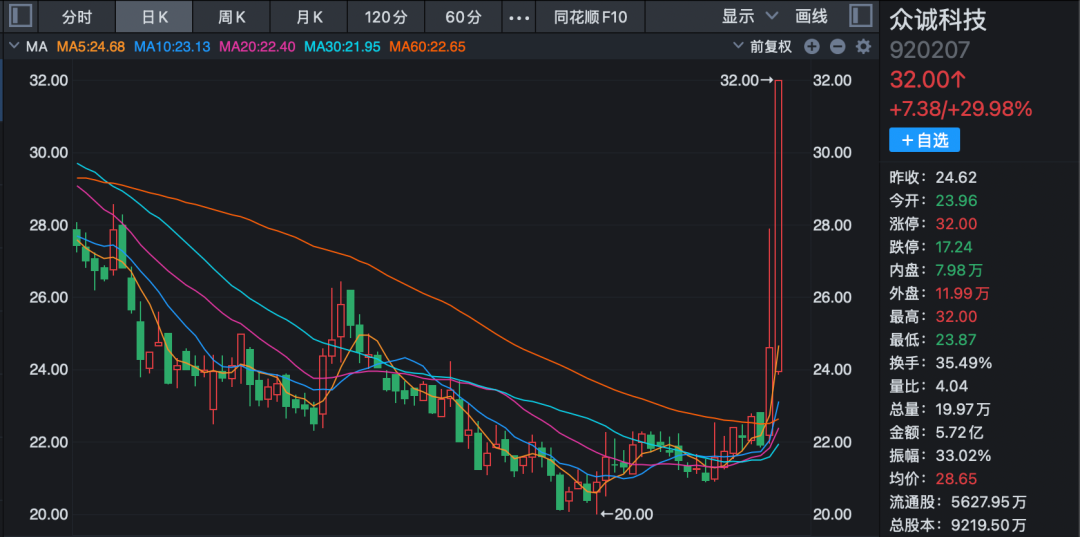The height and width of the screenshot is (537, 1080).
Task: Choose the 60分 period tab
Action: pyautogui.click(x=463, y=17)
